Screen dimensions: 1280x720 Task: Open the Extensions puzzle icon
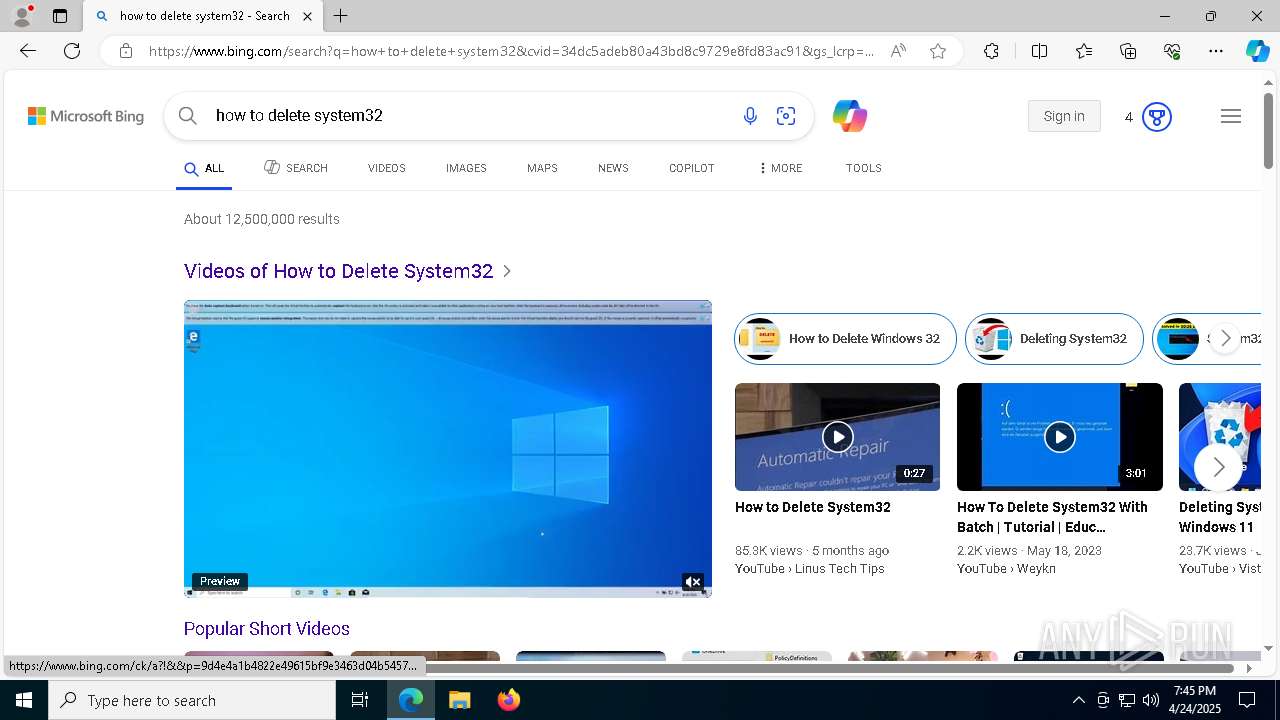pos(991,51)
